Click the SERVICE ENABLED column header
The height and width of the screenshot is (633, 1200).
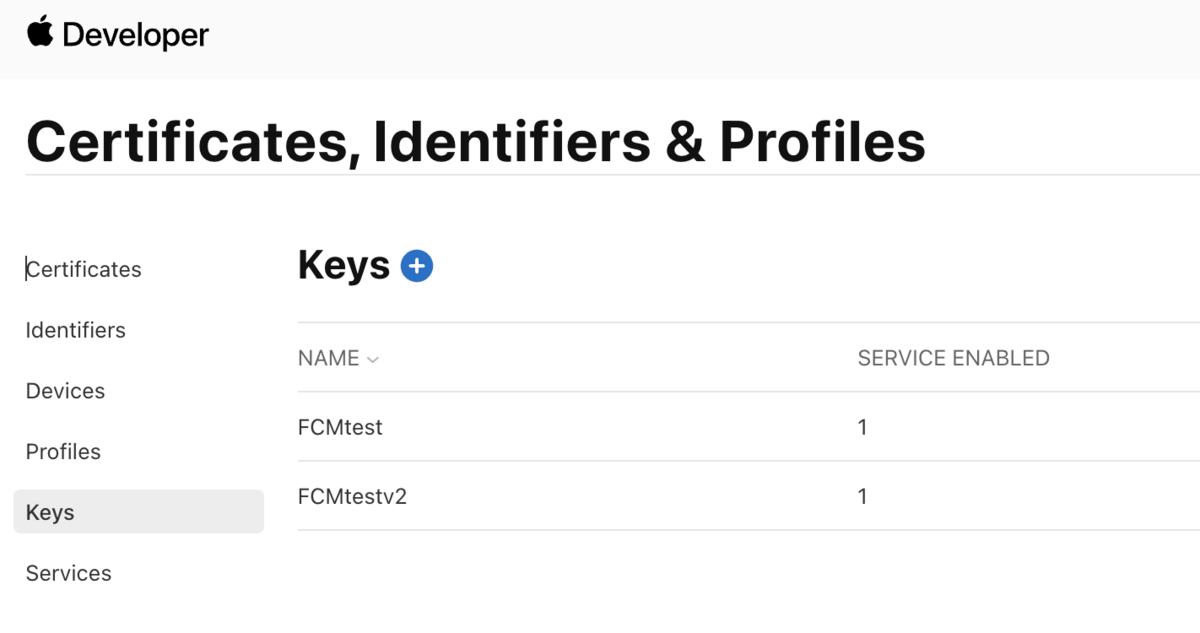(953, 359)
